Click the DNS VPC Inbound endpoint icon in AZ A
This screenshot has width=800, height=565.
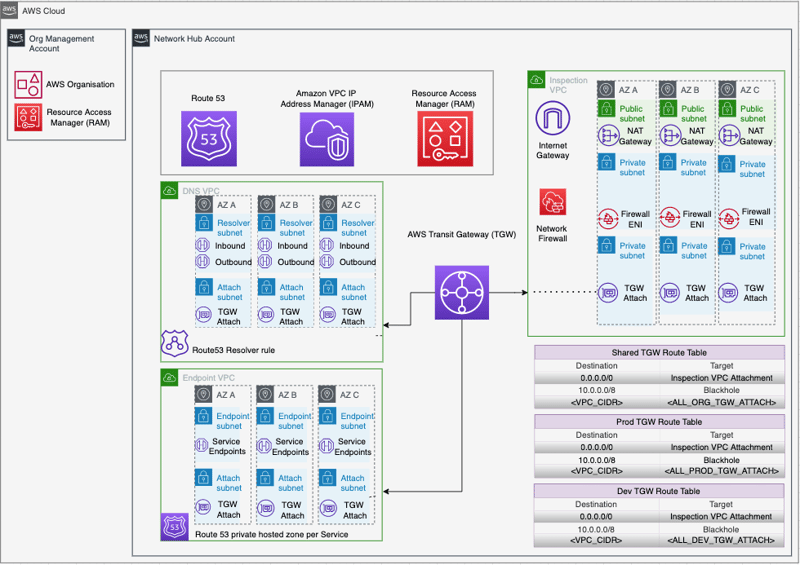coord(203,245)
